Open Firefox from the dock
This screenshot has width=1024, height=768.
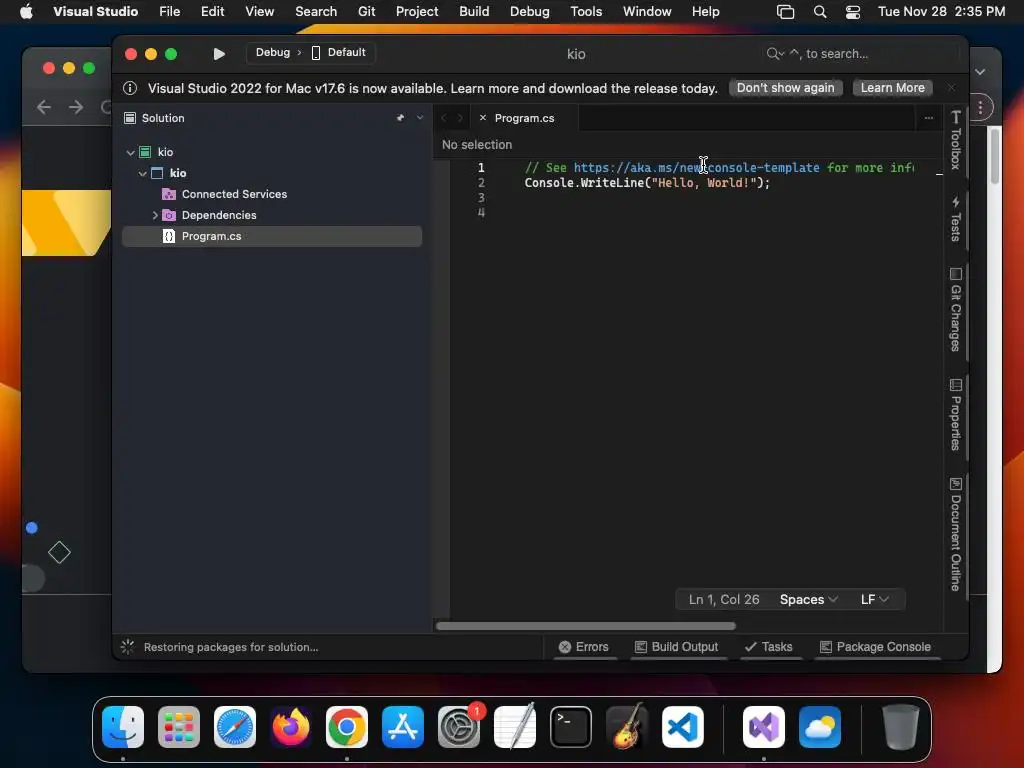click(291, 727)
